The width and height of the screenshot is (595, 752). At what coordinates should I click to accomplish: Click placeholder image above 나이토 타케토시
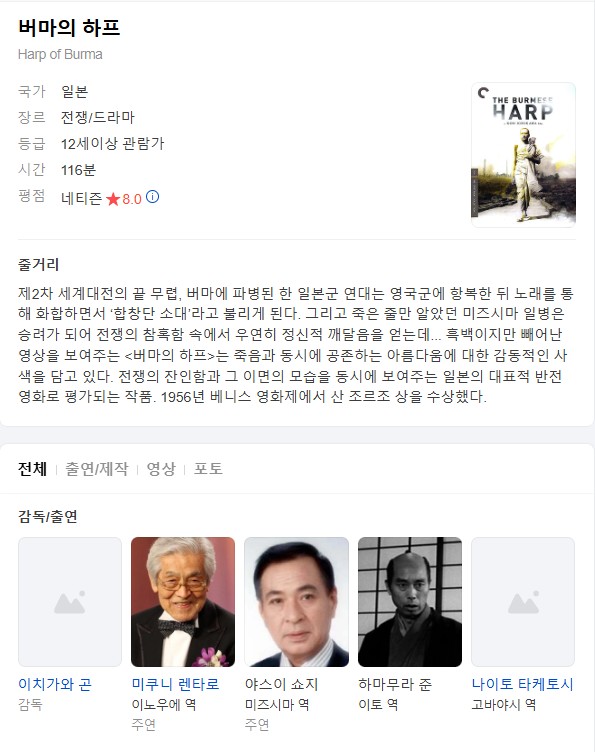point(523,602)
